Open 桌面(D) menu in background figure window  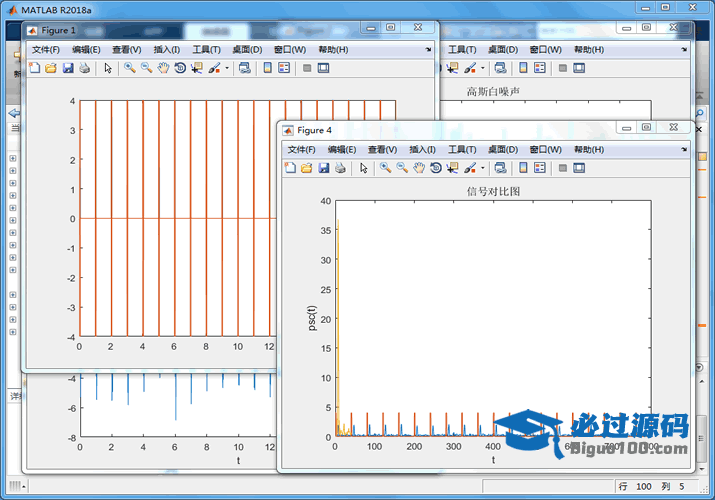pos(503,50)
